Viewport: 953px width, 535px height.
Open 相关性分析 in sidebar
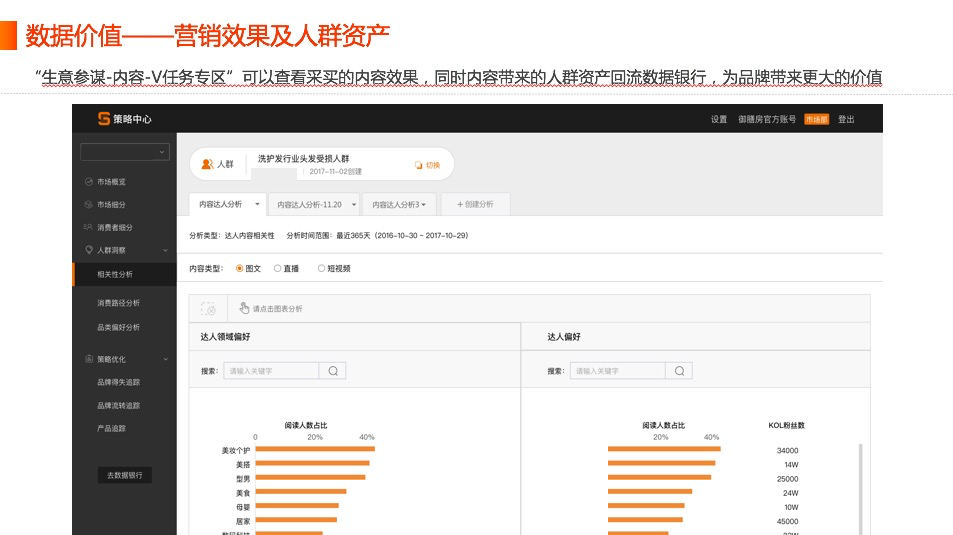pyautogui.click(x=115, y=274)
